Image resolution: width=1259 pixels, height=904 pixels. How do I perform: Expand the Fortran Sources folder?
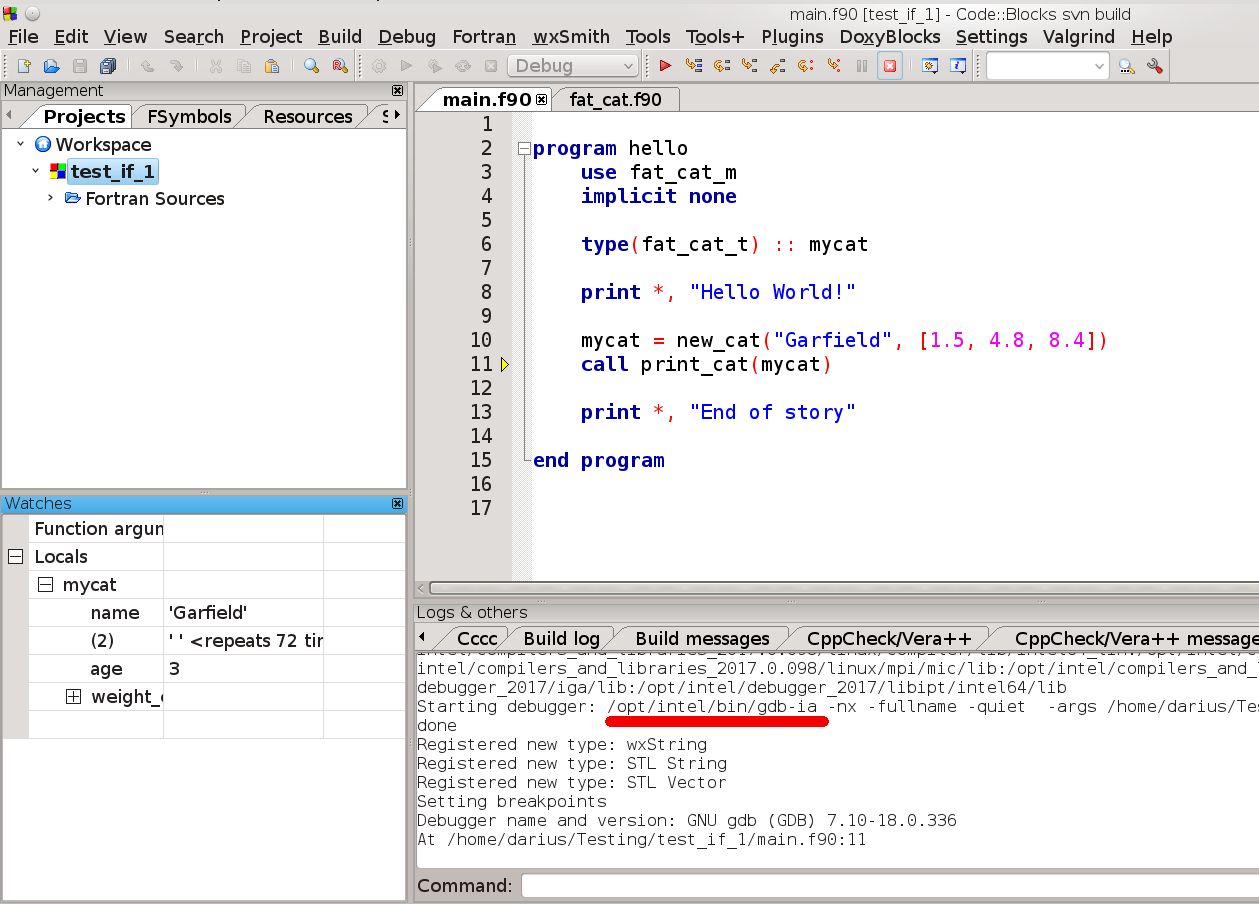(x=50, y=198)
